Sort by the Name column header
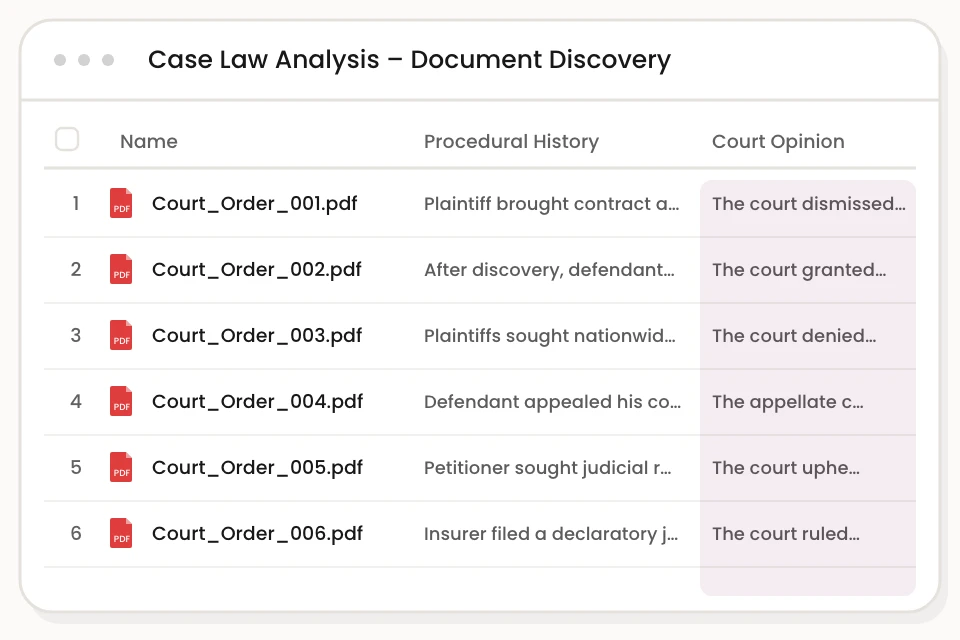Screen dimensions: 960x640 [149, 141]
